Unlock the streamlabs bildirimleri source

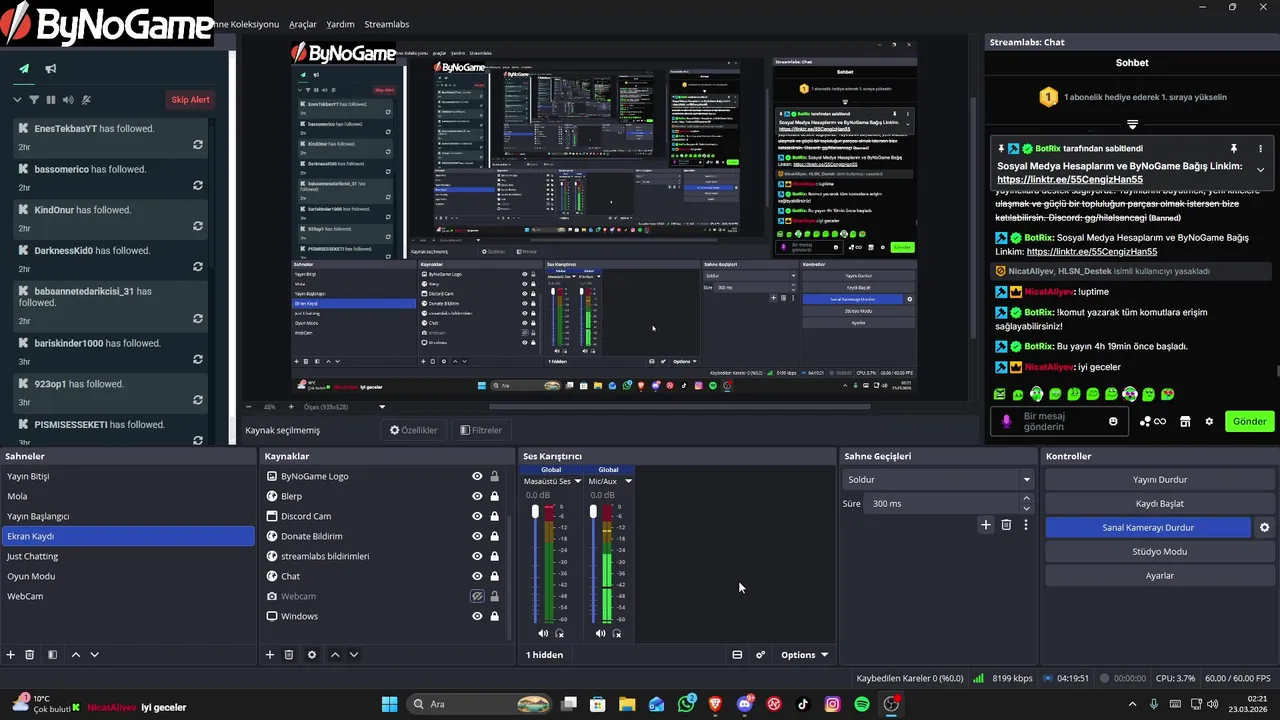(494, 556)
